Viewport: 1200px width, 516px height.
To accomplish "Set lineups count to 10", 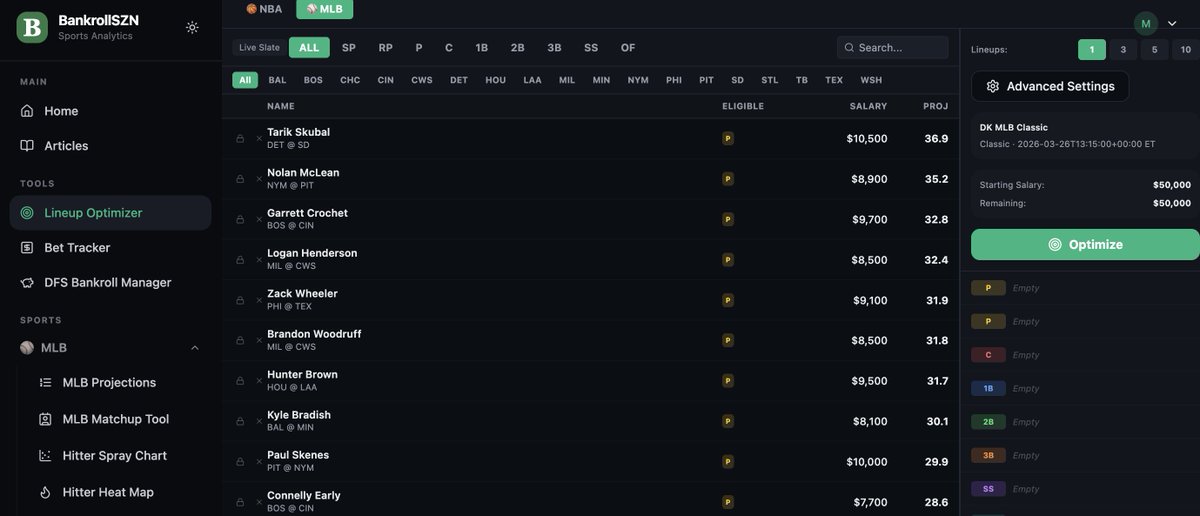I will coord(1186,49).
